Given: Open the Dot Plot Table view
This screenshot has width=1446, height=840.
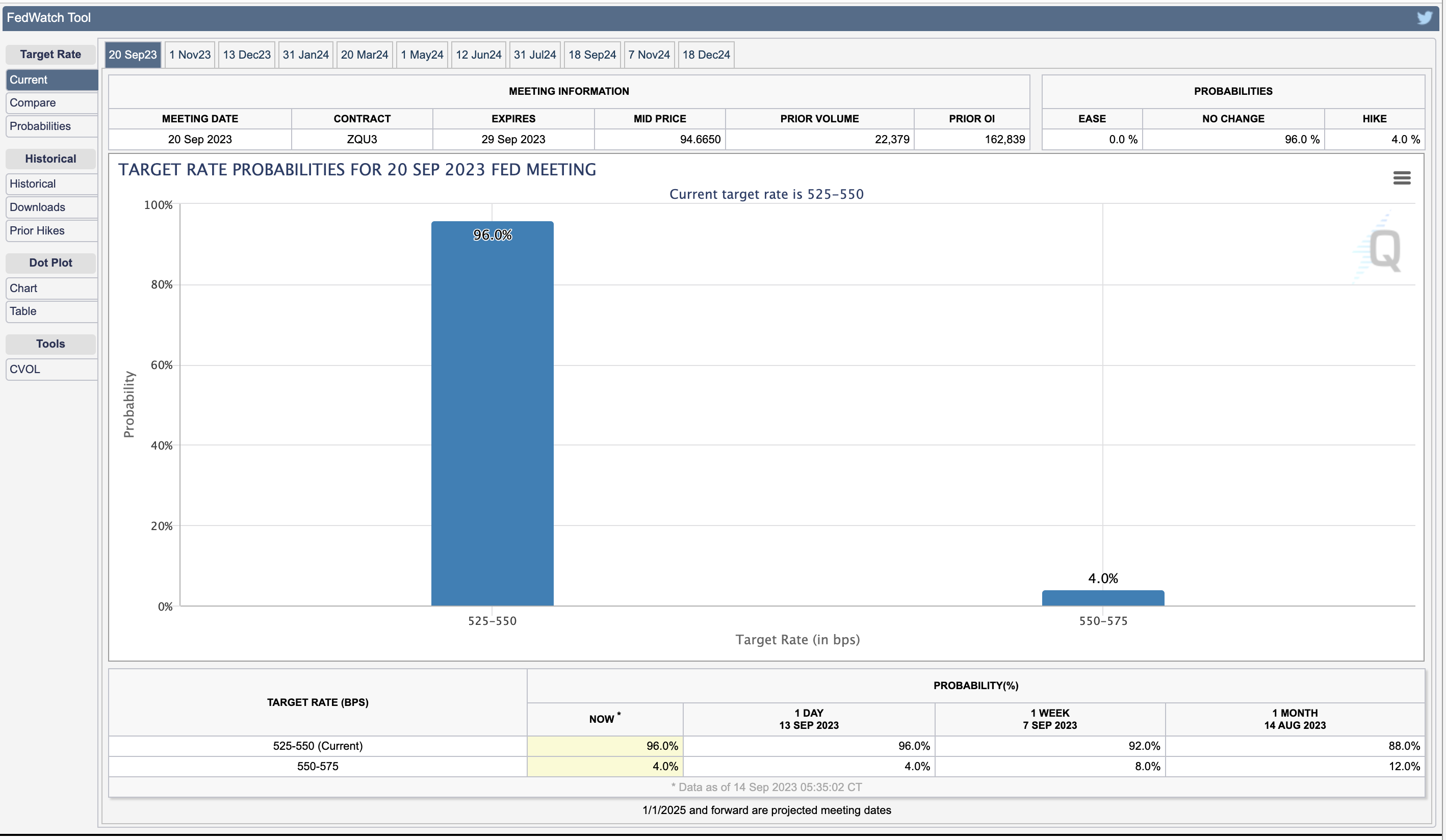Looking at the screenshot, I should pyautogui.click(x=23, y=311).
